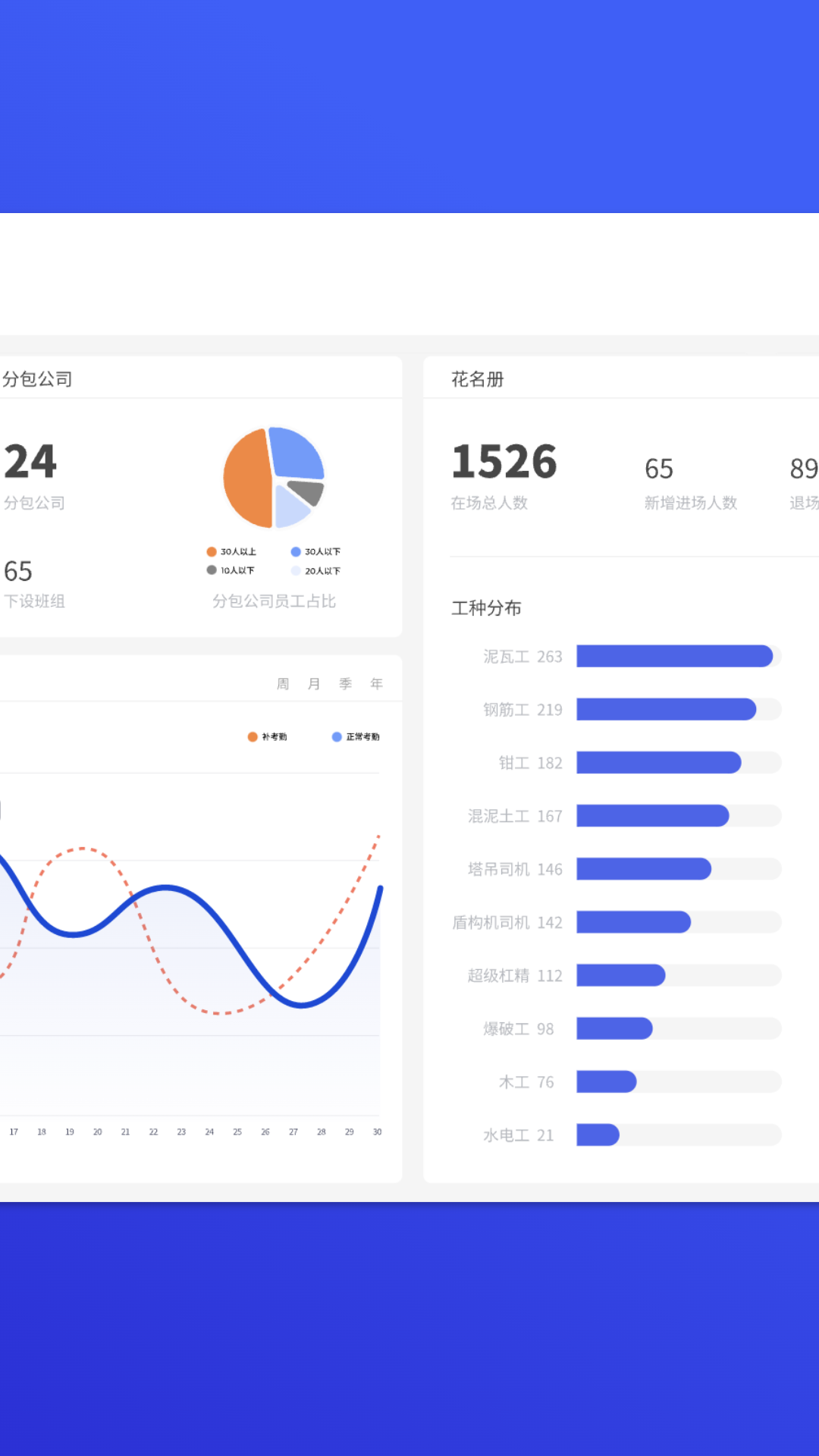Screen dimensions: 819x1456
Task: Hide the 正常考勤 series via legend
Action: [355, 736]
